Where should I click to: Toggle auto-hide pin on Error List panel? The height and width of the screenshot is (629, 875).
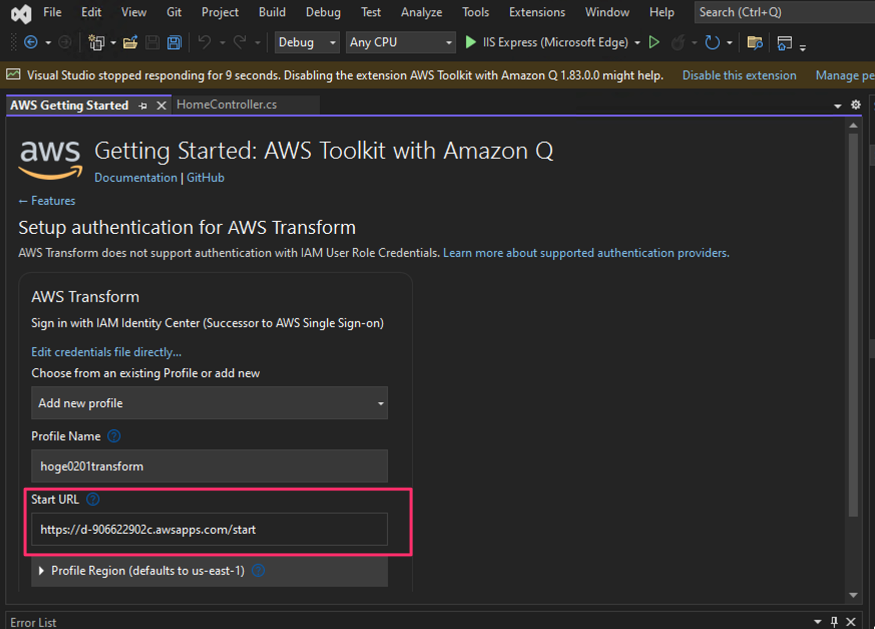pyautogui.click(x=834, y=622)
